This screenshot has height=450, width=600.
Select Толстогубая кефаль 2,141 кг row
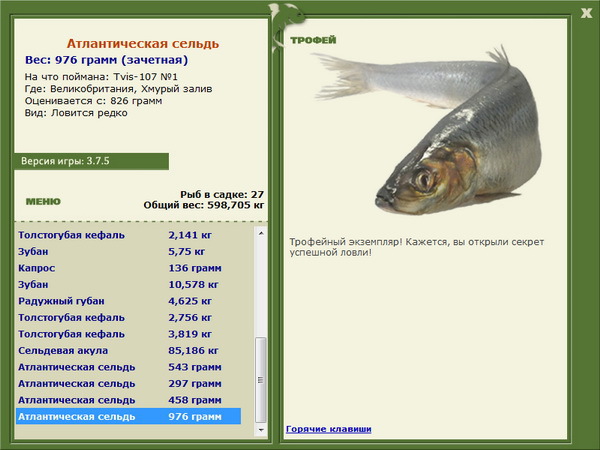(x=128, y=235)
